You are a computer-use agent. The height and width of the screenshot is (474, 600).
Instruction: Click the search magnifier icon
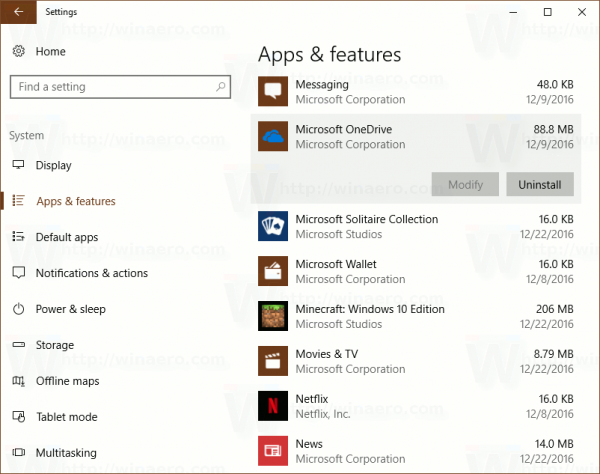pos(220,87)
